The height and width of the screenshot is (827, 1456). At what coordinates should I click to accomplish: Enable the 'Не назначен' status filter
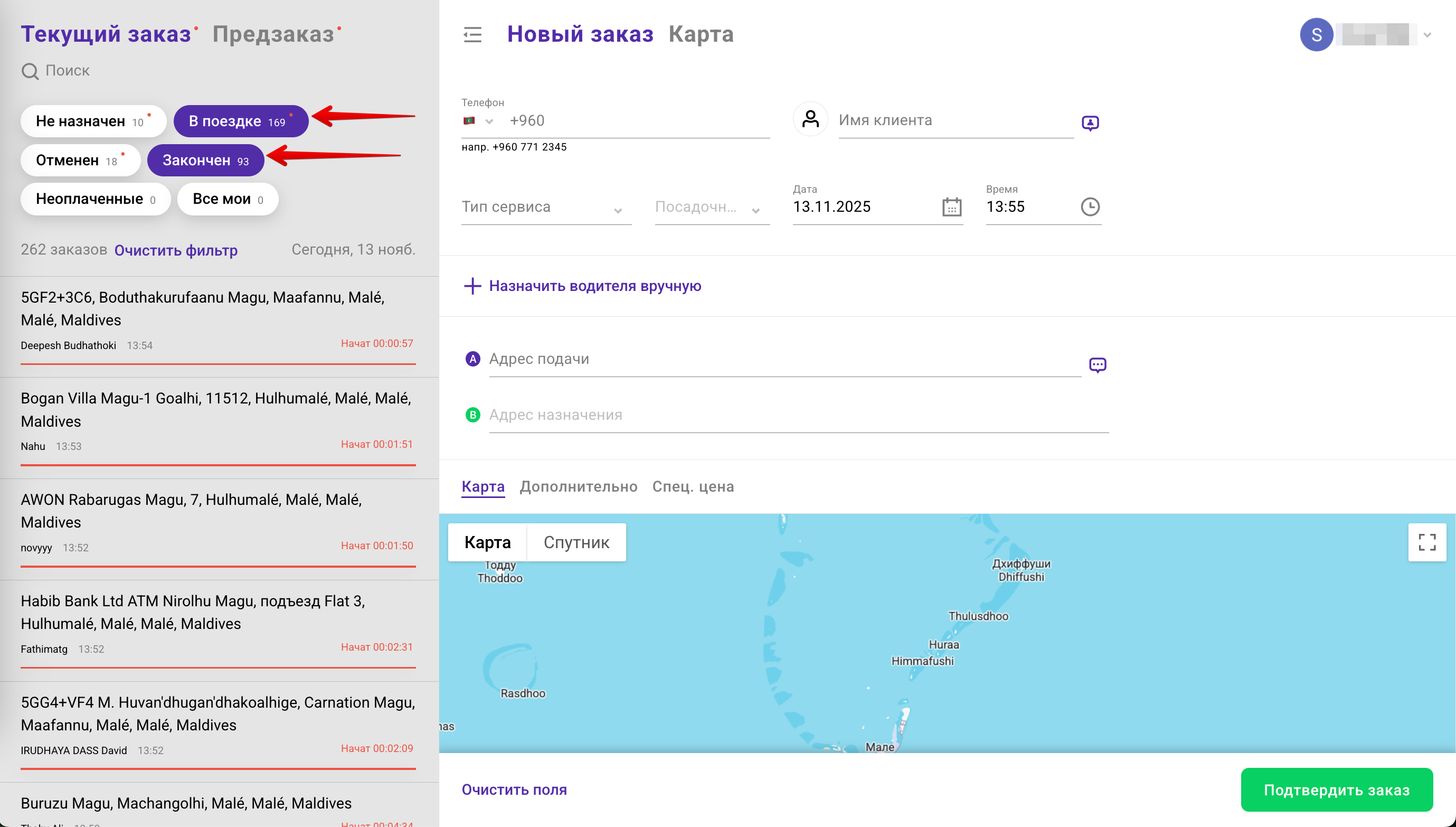pos(93,121)
